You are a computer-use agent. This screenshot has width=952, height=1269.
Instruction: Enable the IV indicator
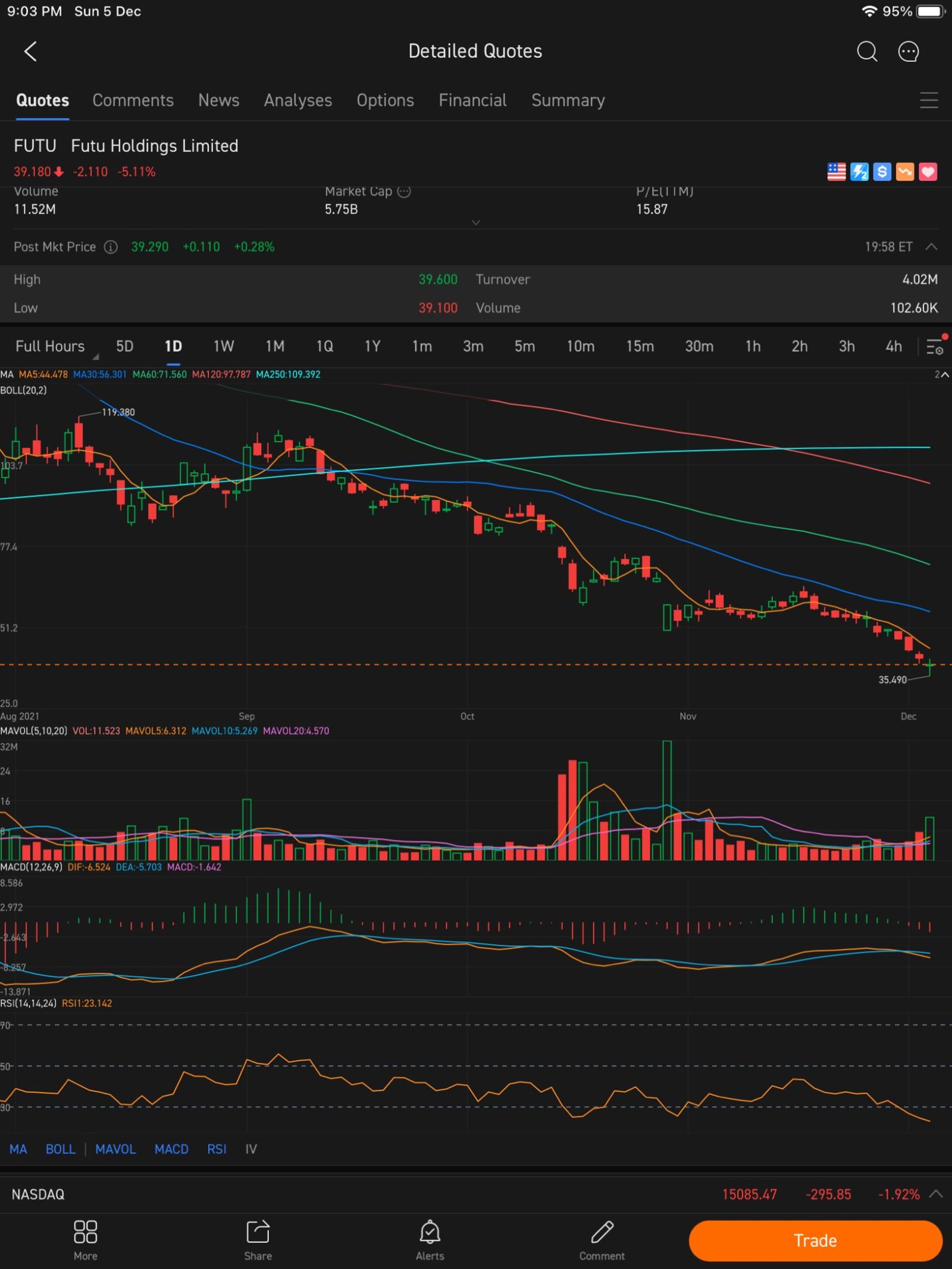251,1149
